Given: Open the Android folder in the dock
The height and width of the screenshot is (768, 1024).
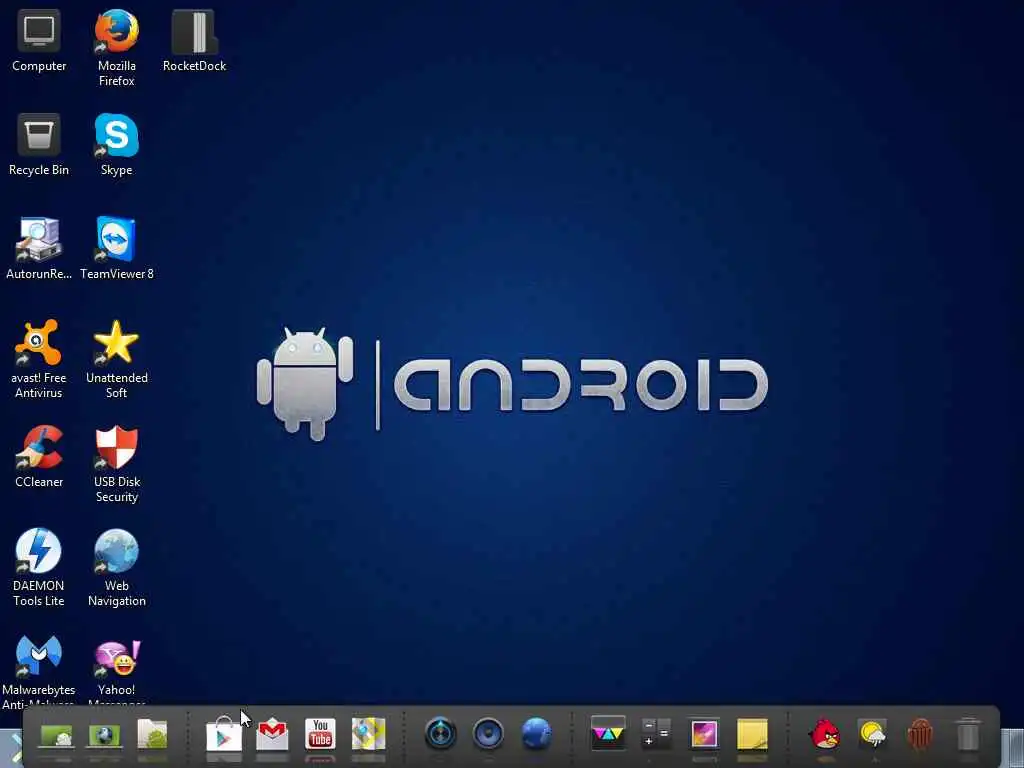Looking at the screenshot, I should click(x=152, y=734).
